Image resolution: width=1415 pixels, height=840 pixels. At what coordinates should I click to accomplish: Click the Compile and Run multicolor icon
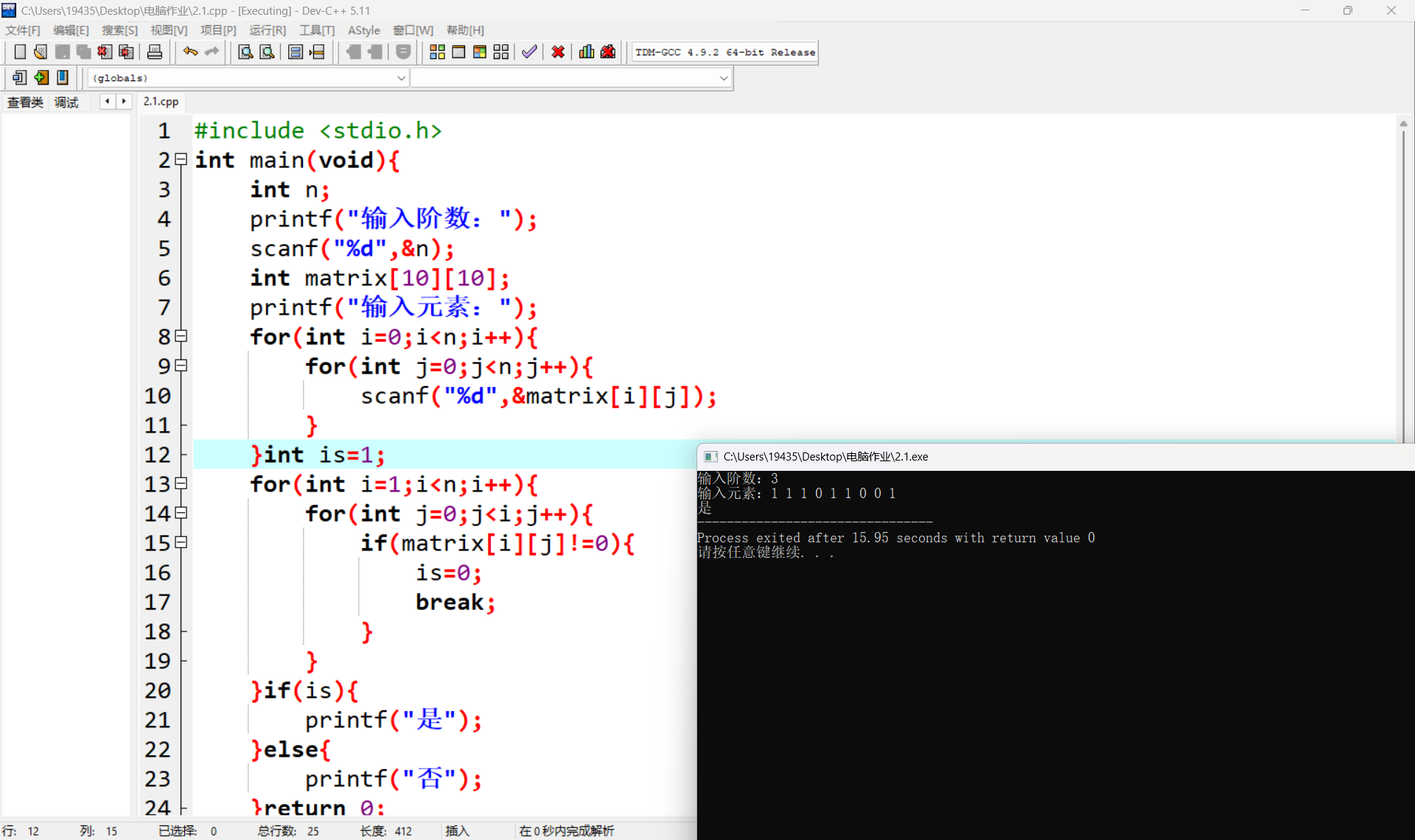click(x=480, y=52)
